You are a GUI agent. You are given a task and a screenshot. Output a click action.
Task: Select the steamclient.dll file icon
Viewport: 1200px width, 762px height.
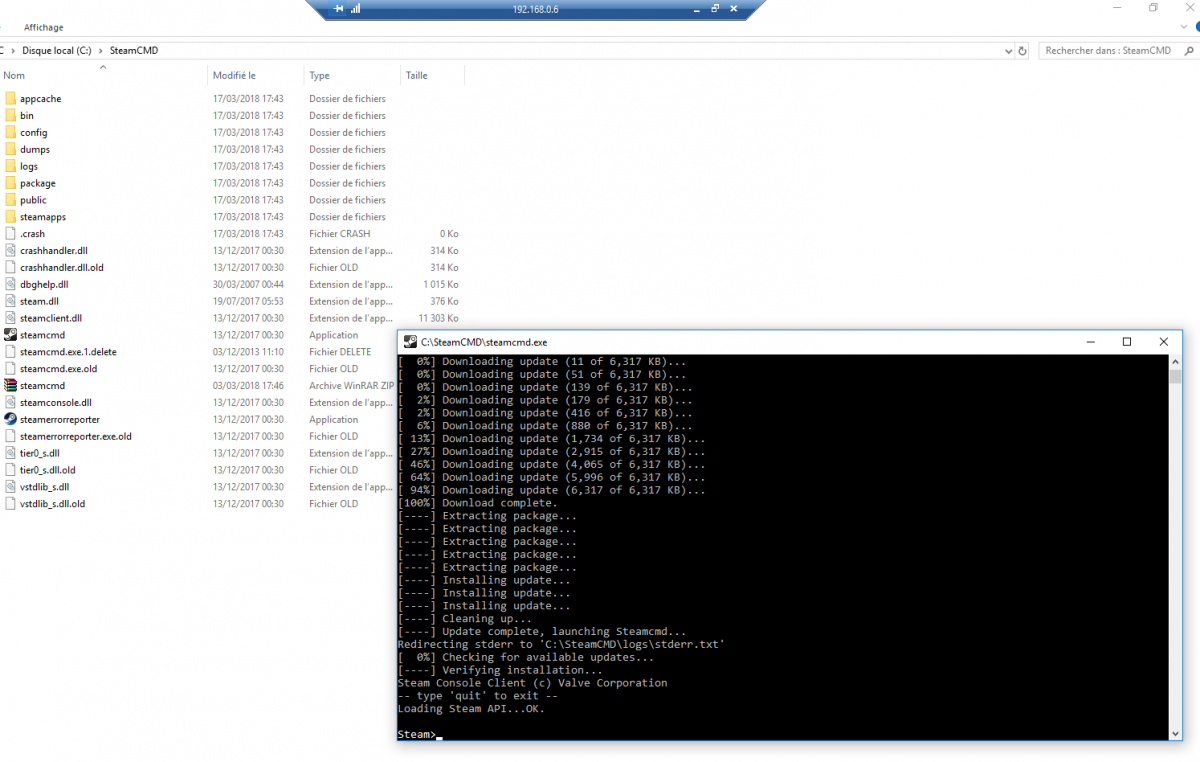click(10, 318)
